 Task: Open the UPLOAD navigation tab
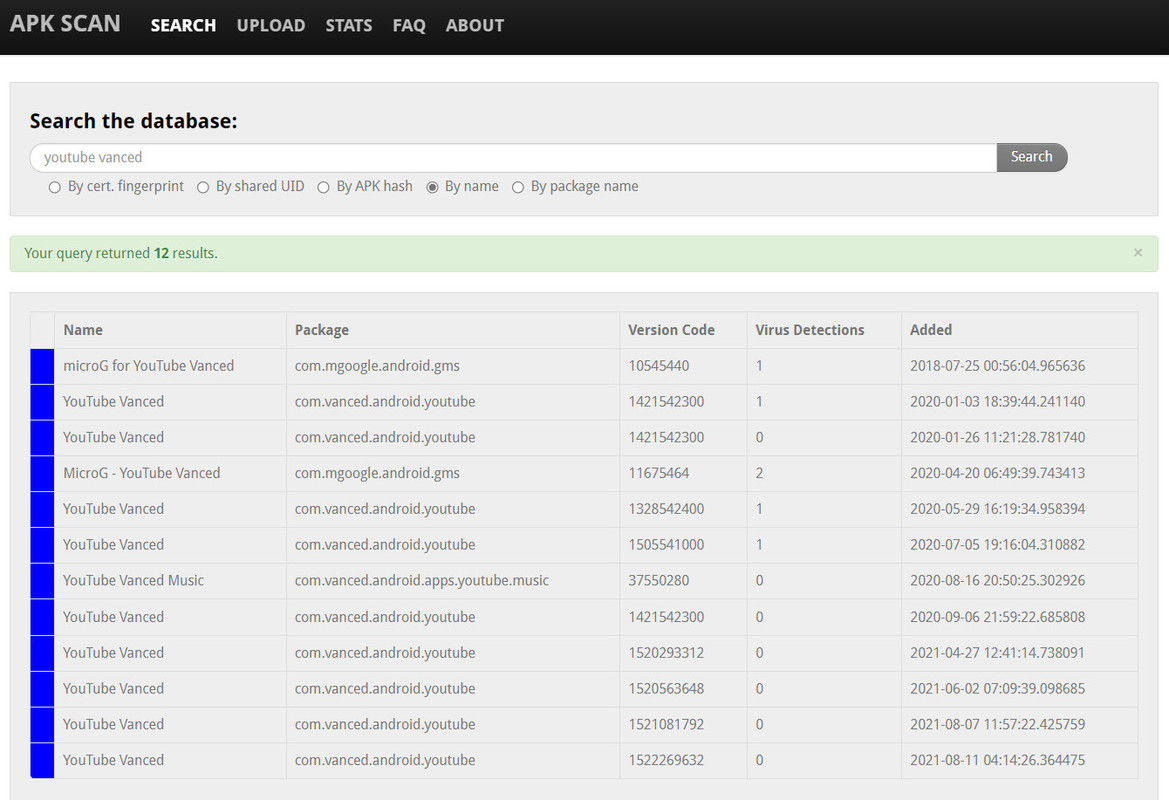[x=271, y=25]
